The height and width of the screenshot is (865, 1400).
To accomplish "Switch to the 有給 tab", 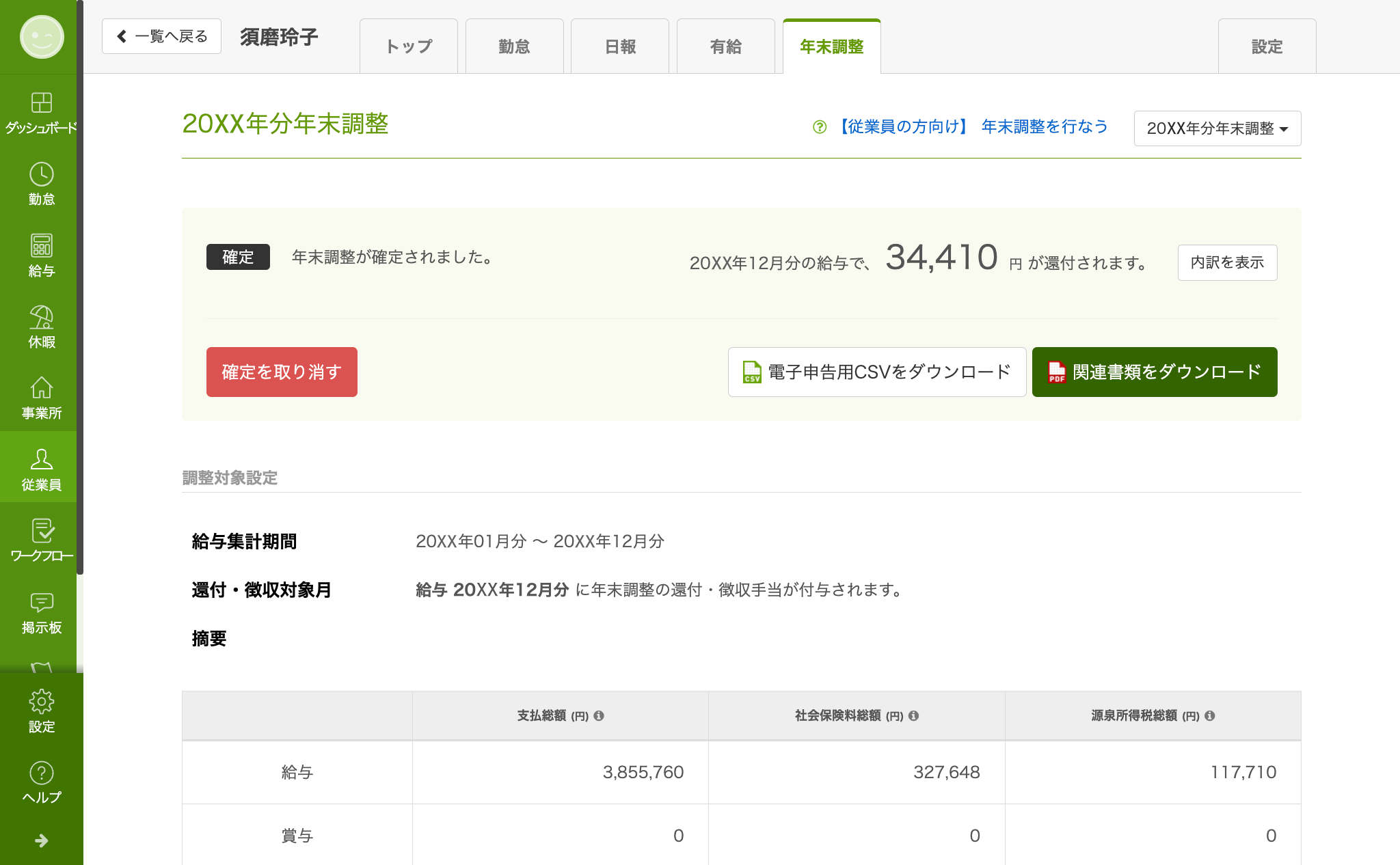I will click(x=725, y=46).
